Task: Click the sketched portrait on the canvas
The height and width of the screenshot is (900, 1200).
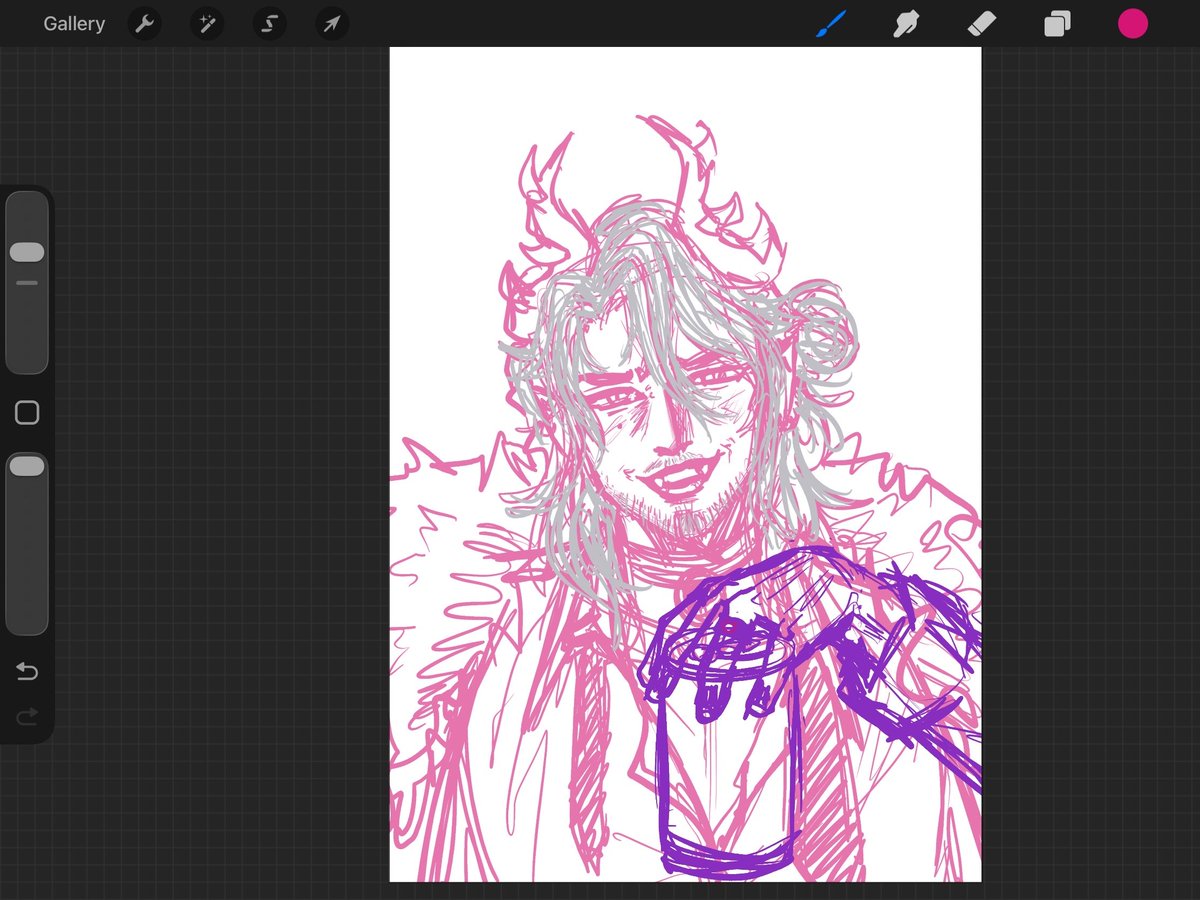Action: click(x=685, y=465)
